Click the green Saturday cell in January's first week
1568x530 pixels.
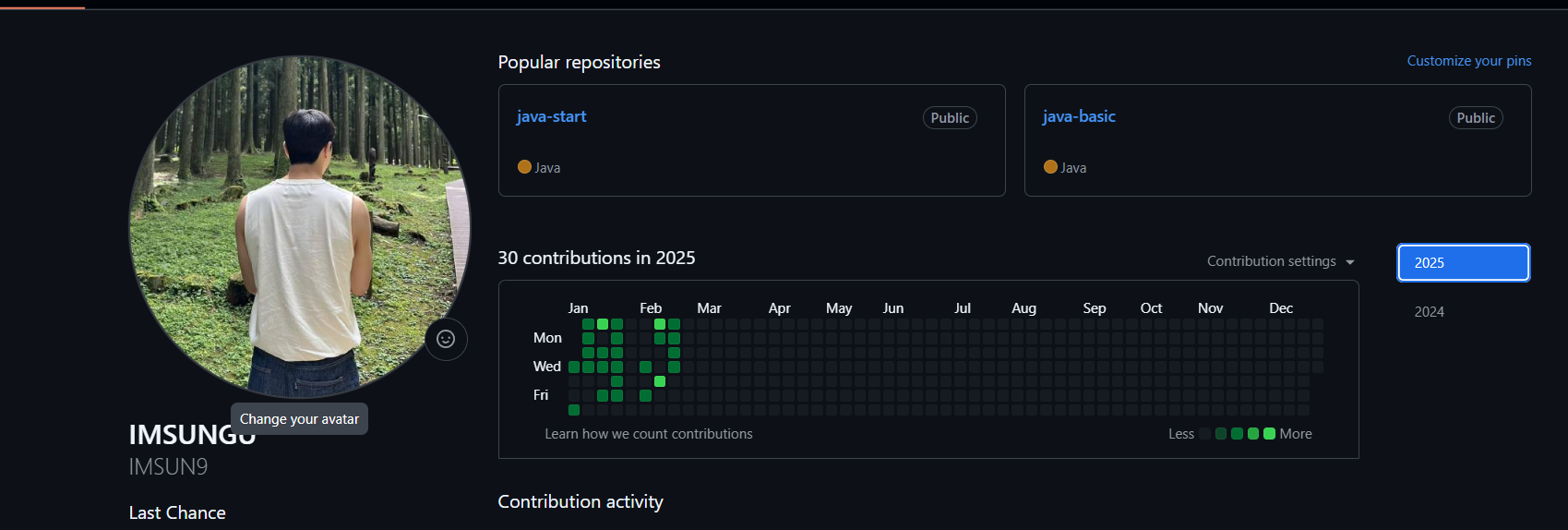coord(574,410)
